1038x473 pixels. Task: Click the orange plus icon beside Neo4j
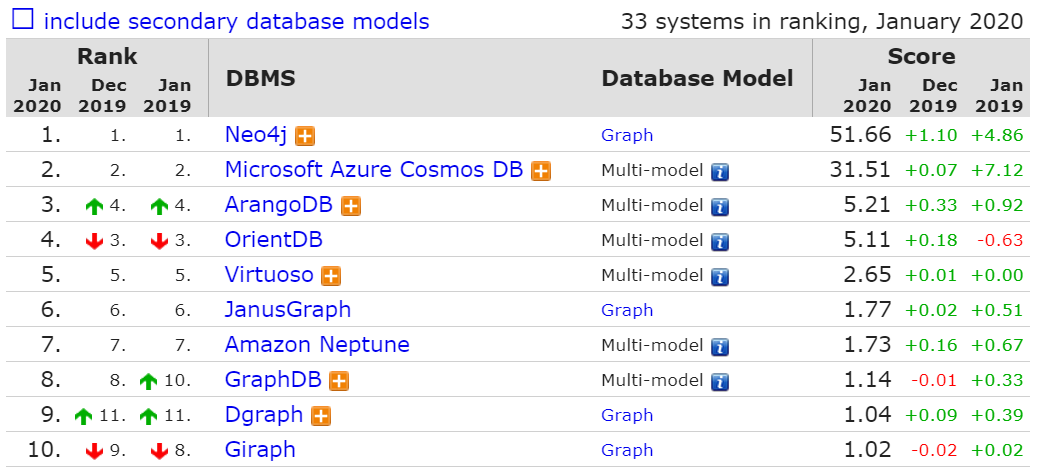[x=305, y=136]
